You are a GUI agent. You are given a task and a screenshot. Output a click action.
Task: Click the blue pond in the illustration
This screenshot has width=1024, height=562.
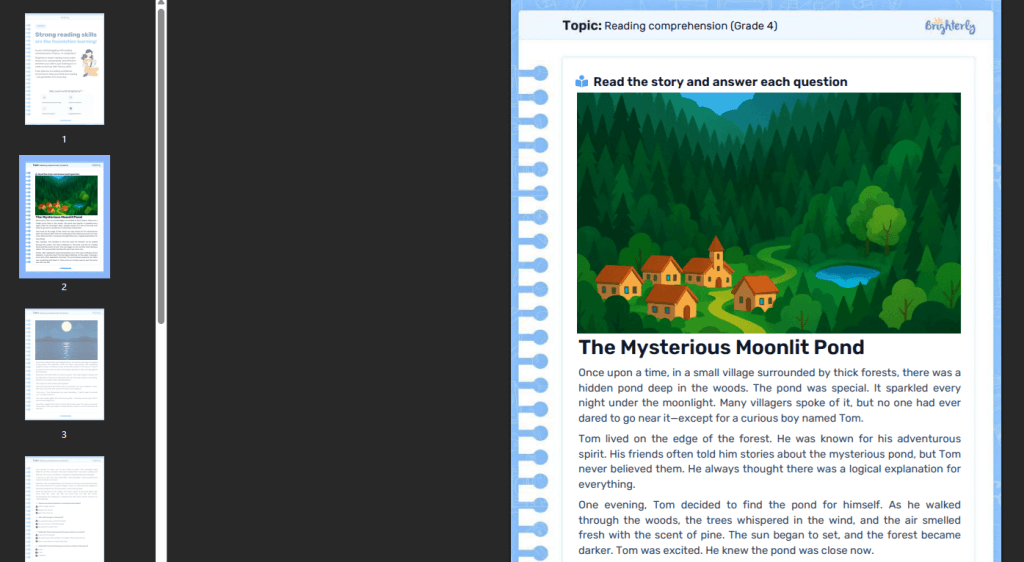pyautogui.click(x=847, y=275)
